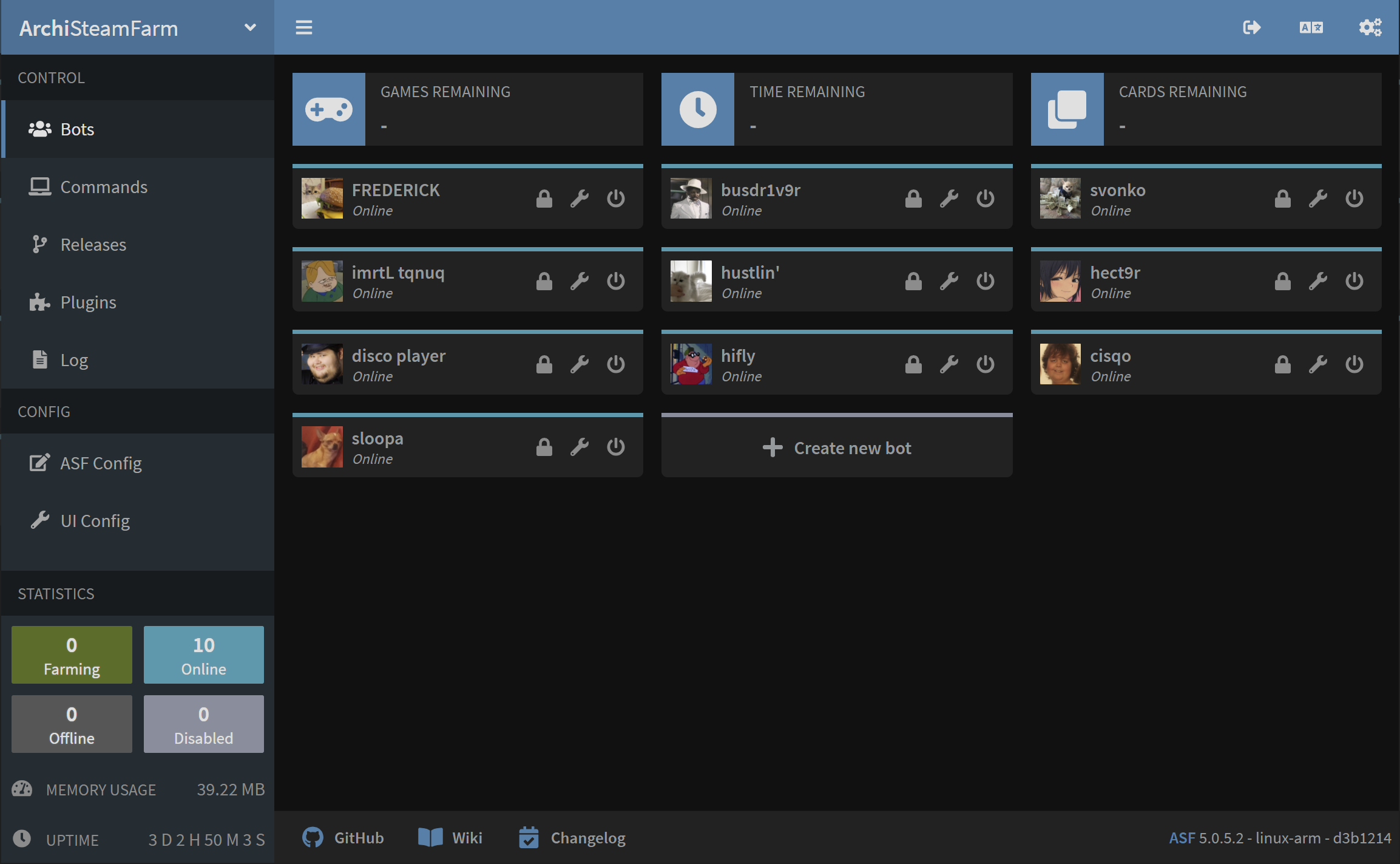This screenshot has height=864, width=1400.
Task: Click the FREDERICK bot profile thumbnail
Action: click(x=321, y=198)
